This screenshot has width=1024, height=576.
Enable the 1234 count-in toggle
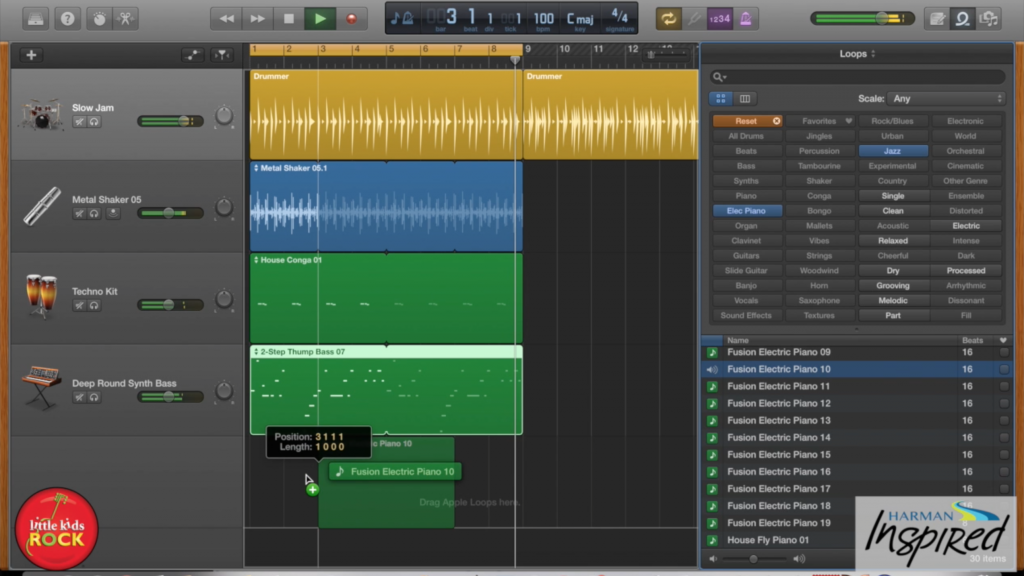click(x=718, y=17)
